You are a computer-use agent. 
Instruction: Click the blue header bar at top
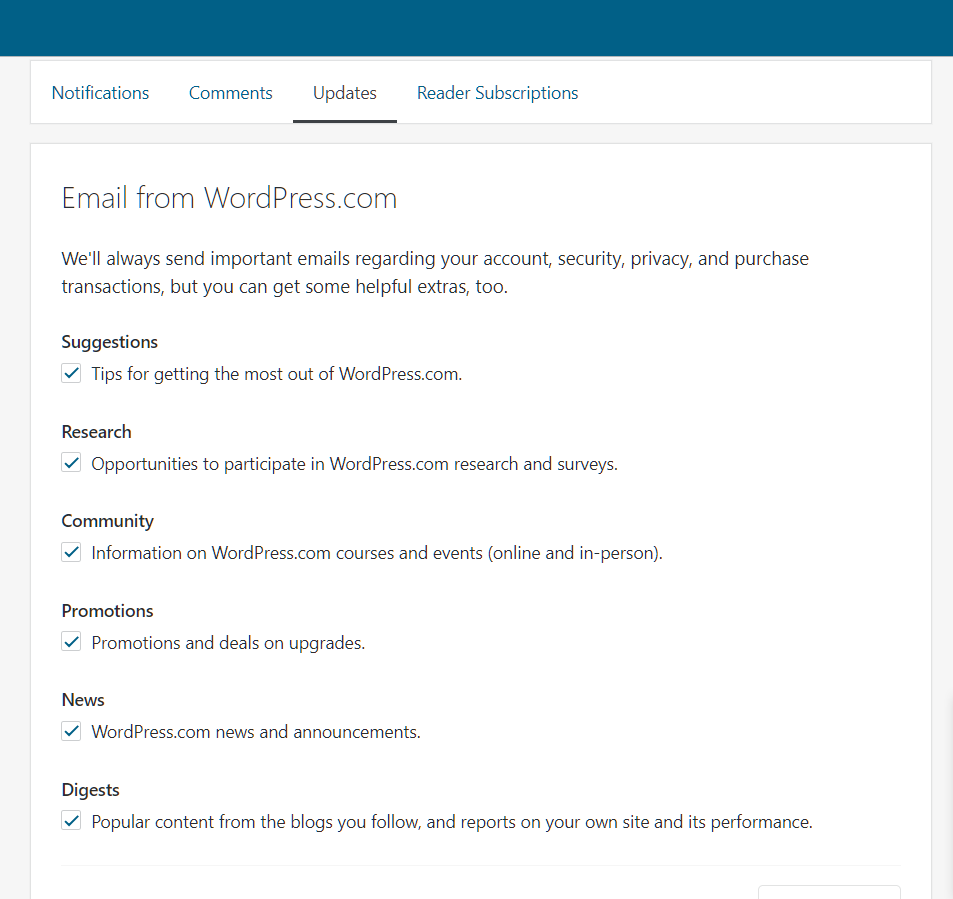pyautogui.click(x=476, y=27)
